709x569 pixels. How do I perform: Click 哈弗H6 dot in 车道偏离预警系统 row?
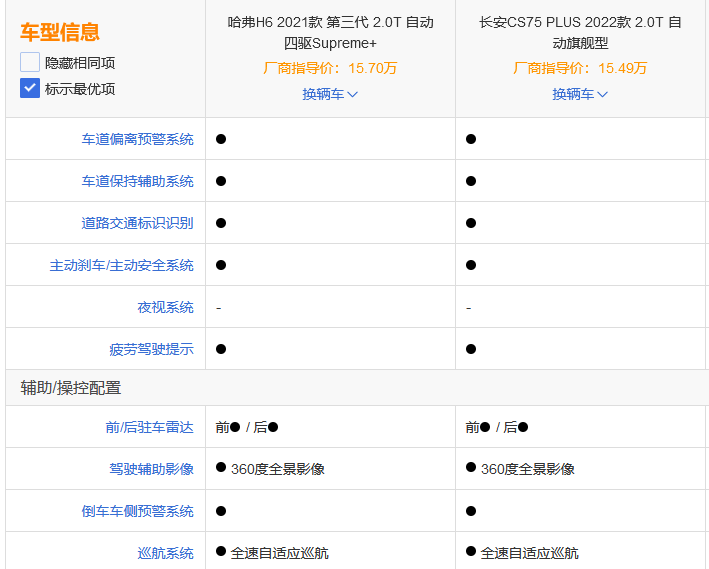[221, 139]
